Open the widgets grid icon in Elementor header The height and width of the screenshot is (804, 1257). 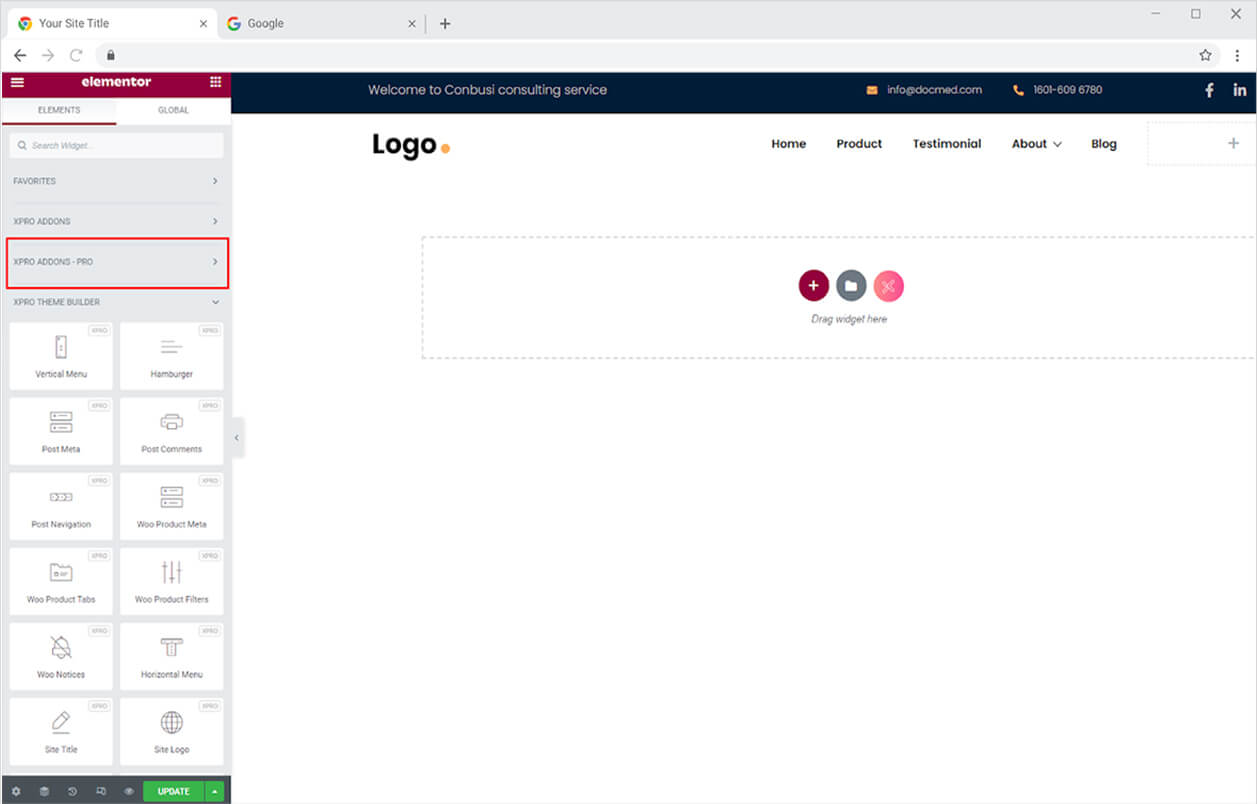pos(215,82)
